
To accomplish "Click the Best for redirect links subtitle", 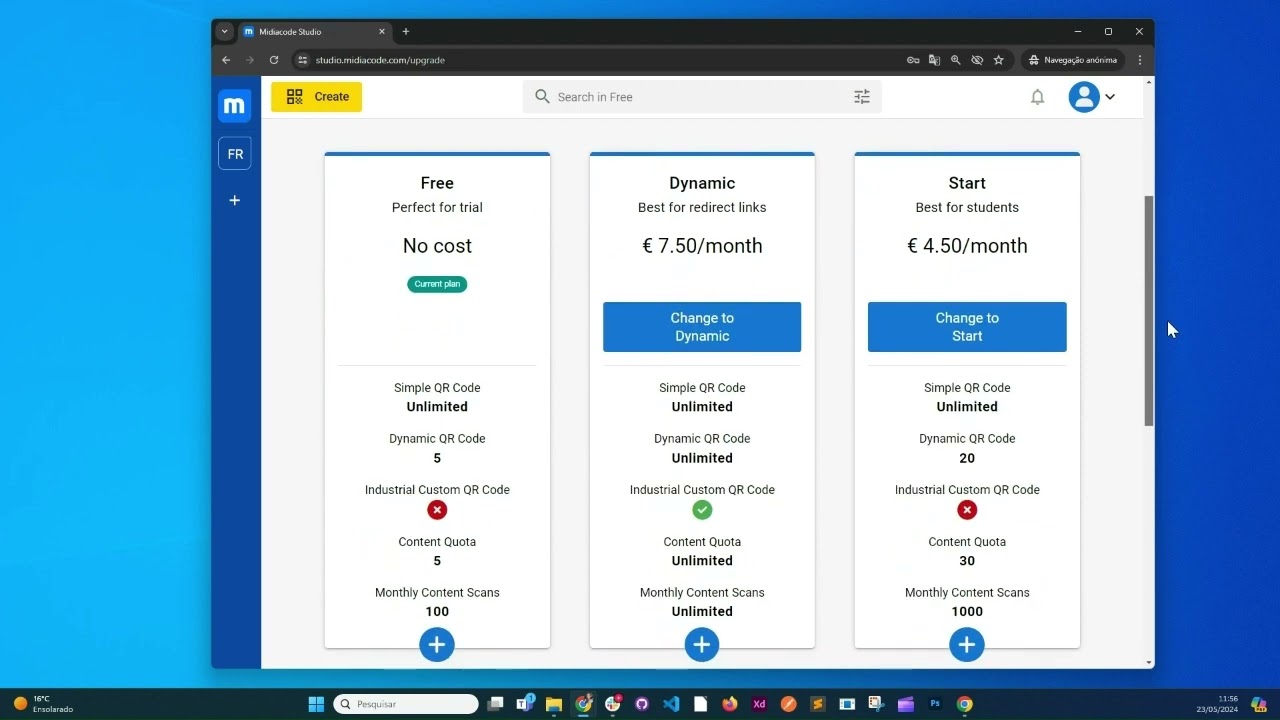I will tap(702, 208).
